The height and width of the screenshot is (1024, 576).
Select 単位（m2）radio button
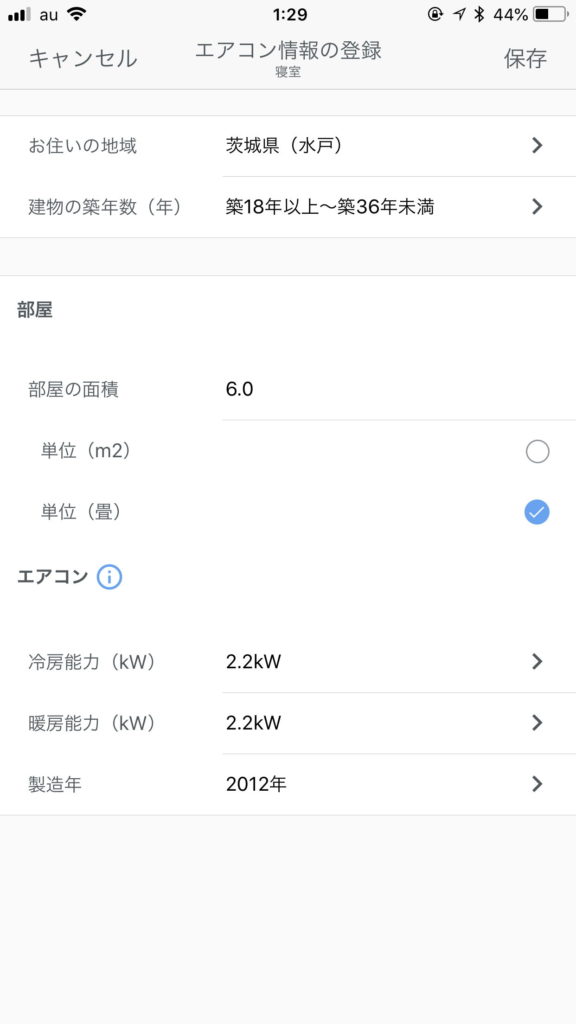537,451
